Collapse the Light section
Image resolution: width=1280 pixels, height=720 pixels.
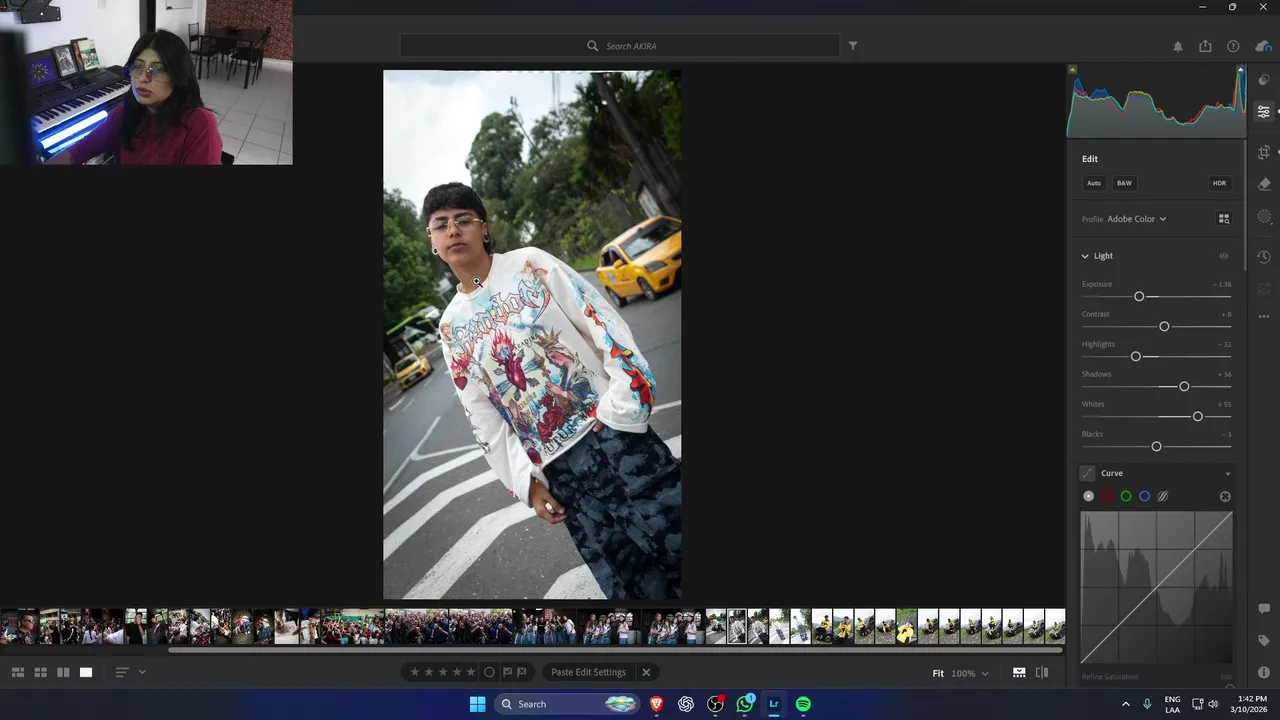(x=1085, y=256)
